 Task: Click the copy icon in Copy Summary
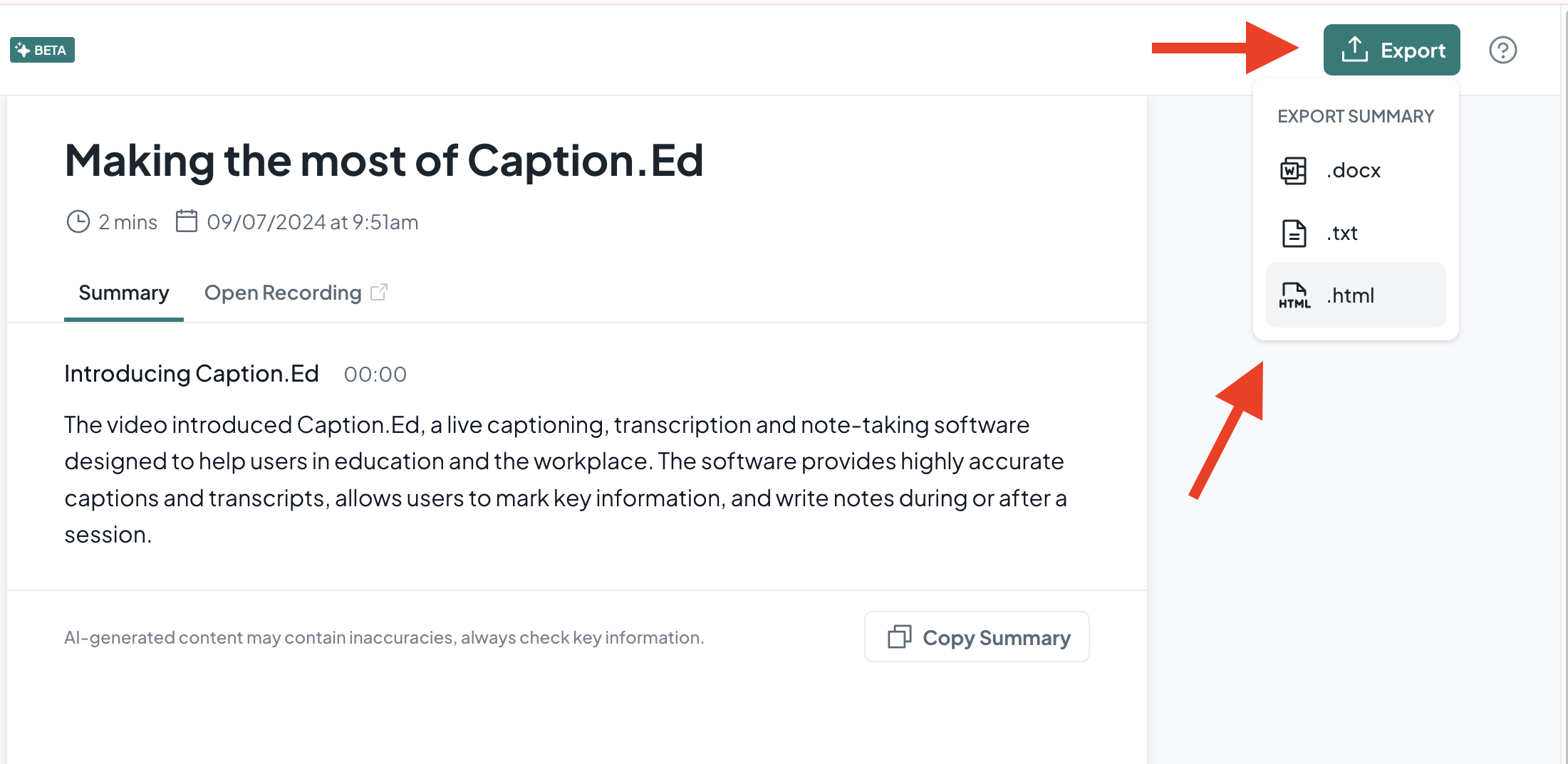899,637
